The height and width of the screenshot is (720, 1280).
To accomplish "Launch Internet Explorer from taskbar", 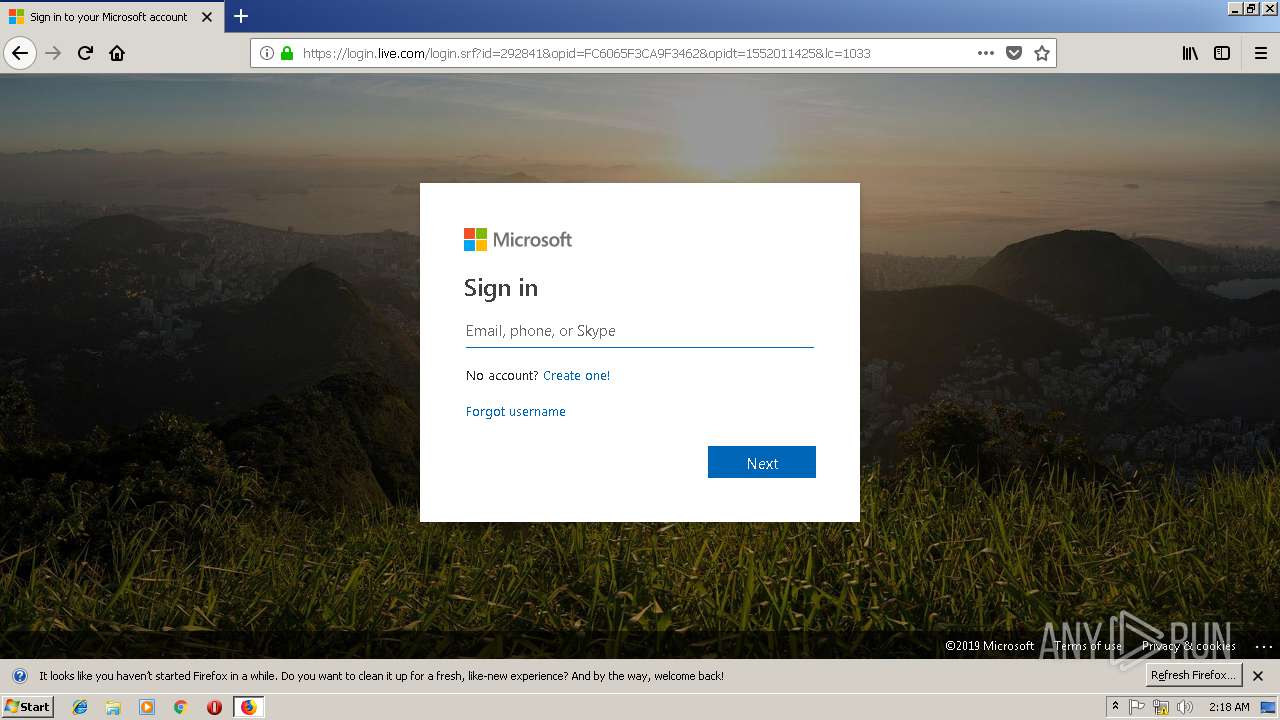I will tap(80, 707).
